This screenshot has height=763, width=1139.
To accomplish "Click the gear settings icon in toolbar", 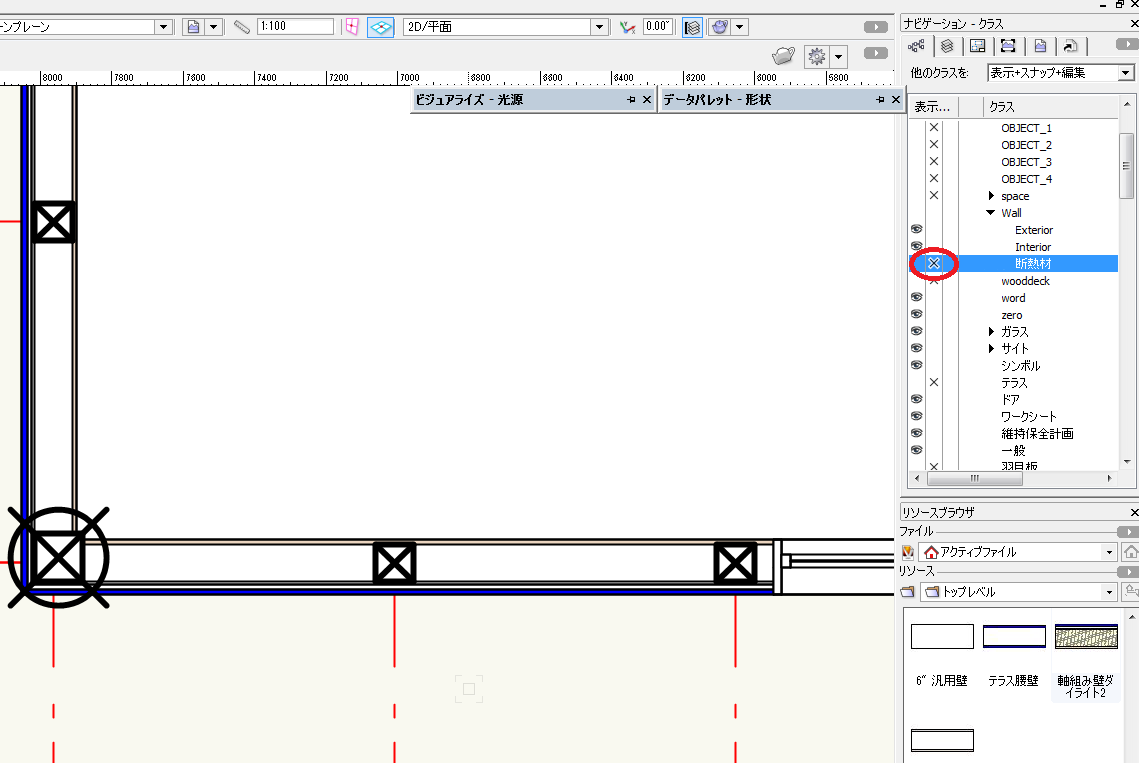I will point(817,56).
